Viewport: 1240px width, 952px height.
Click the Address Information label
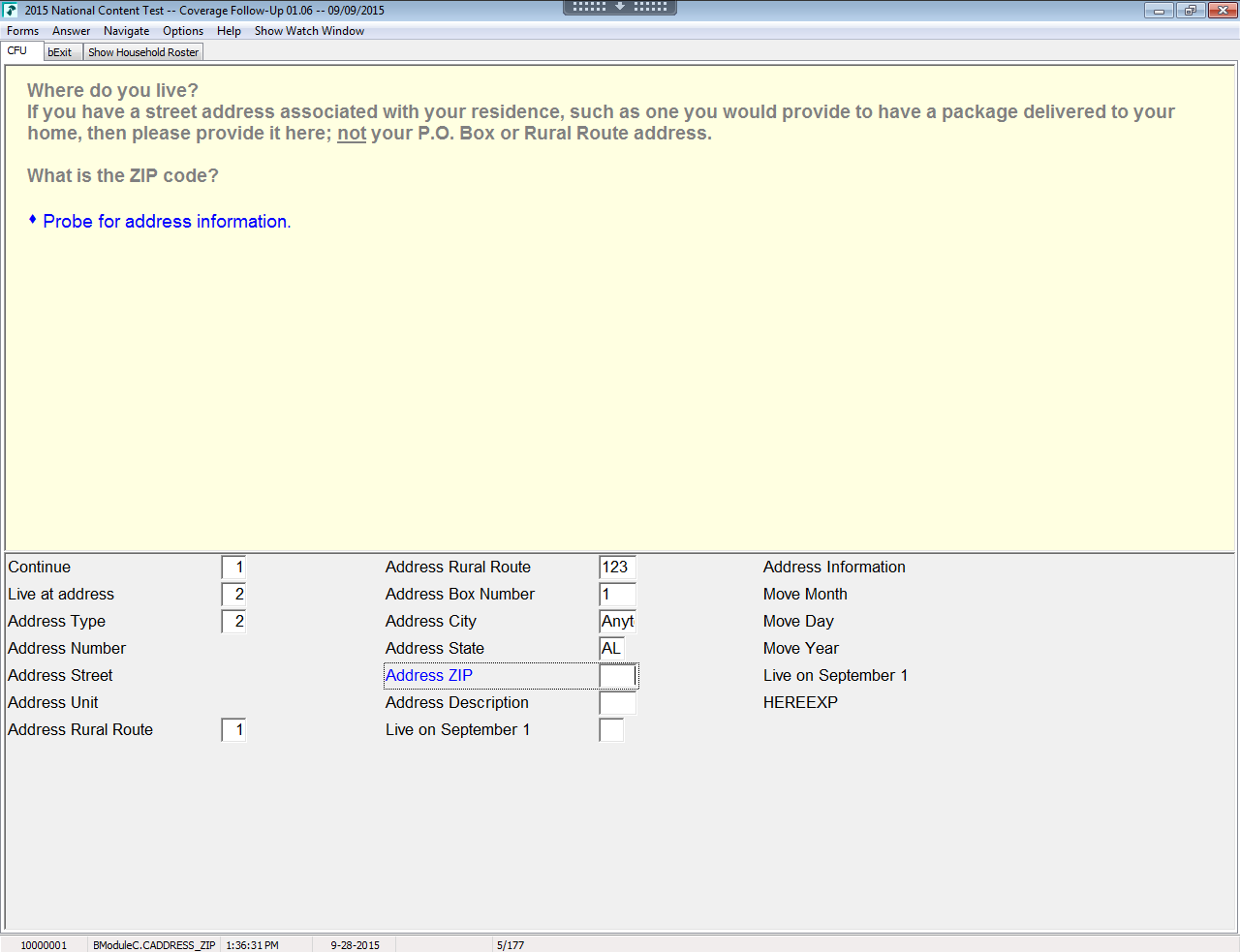click(x=834, y=568)
